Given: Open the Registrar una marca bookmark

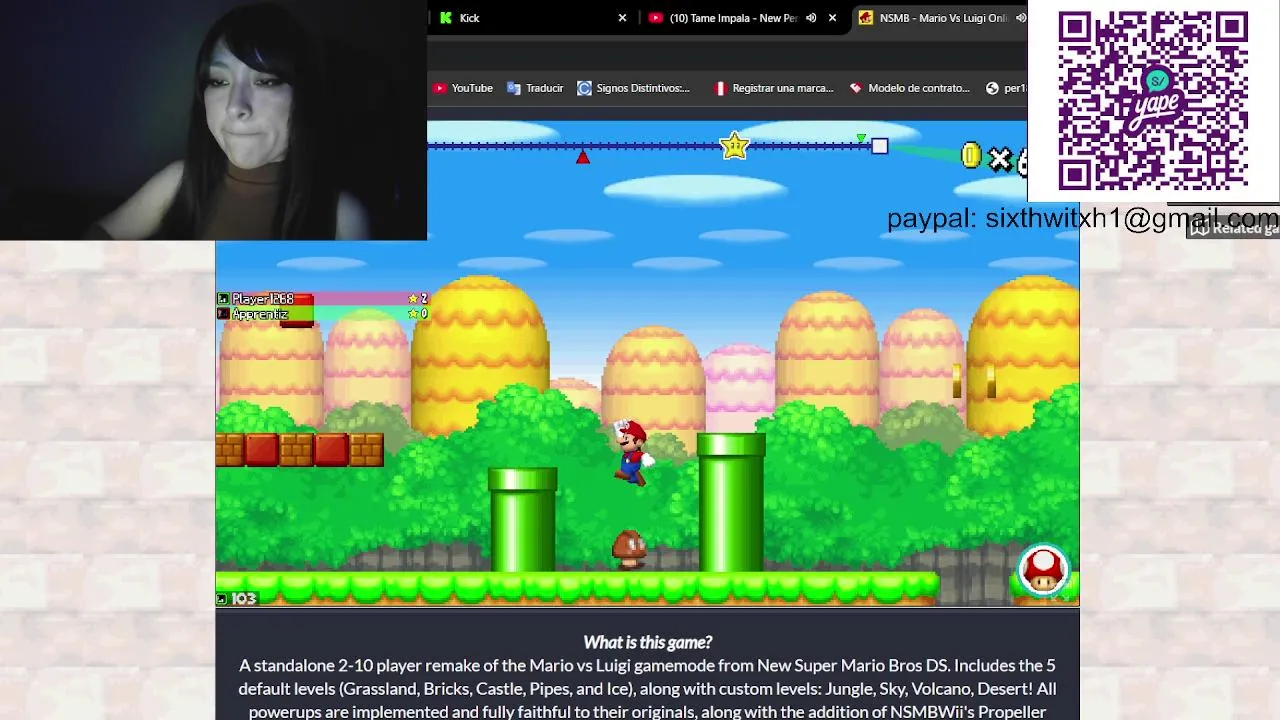Looking at the screenshot, I should pyautogui.click(x=773, y=88).
